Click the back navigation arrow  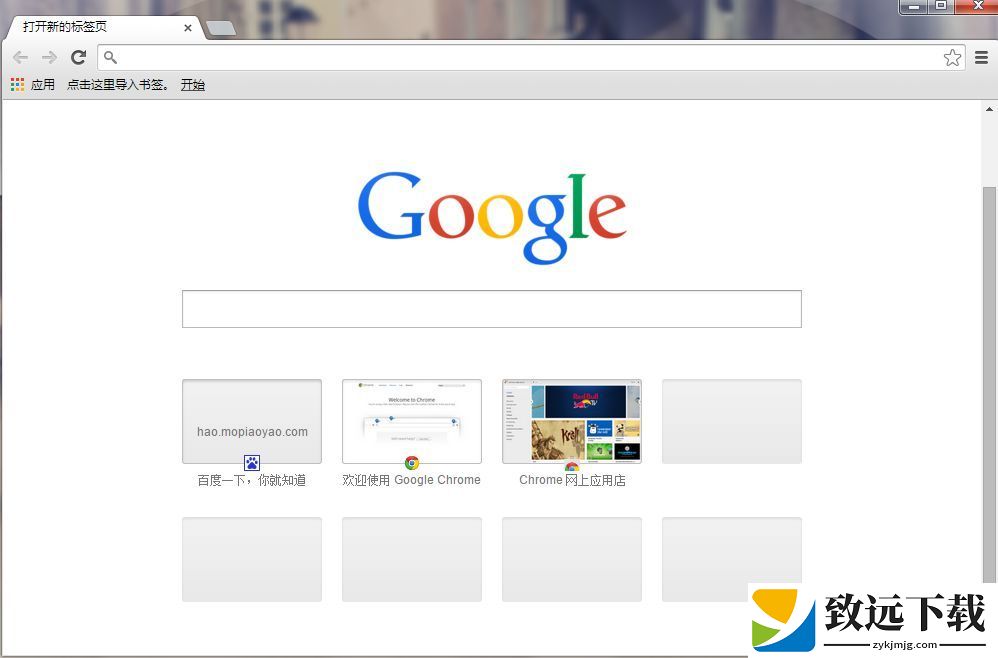click(x=20, y=58)
